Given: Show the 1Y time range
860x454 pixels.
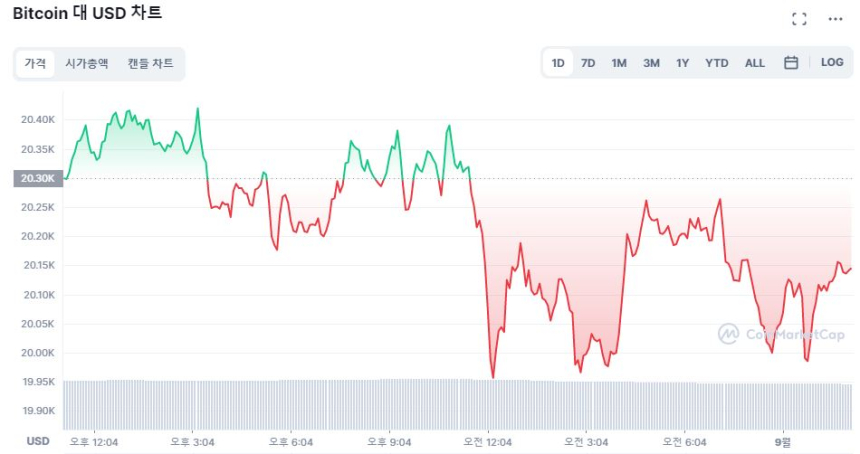Looking at the screenshot, I should [682, 63].
